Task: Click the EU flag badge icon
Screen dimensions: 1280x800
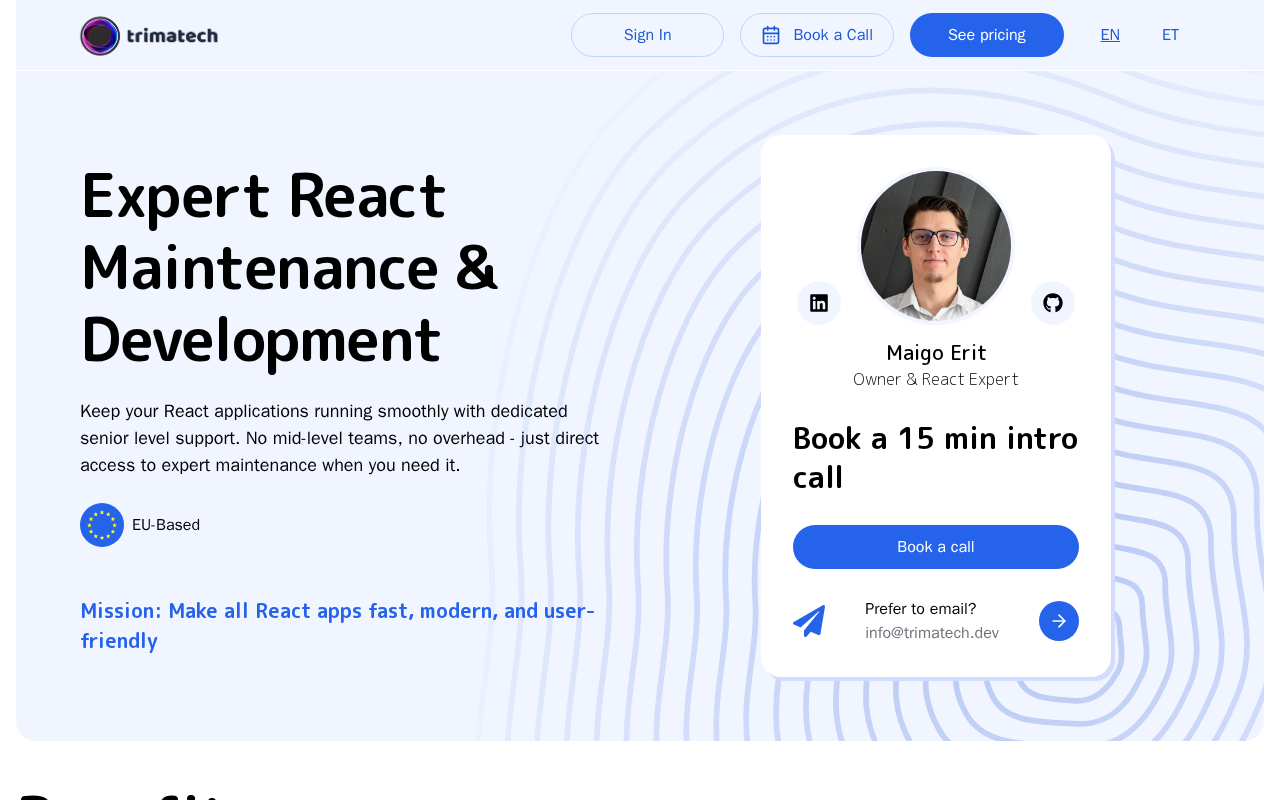Action: click(102, 525)
